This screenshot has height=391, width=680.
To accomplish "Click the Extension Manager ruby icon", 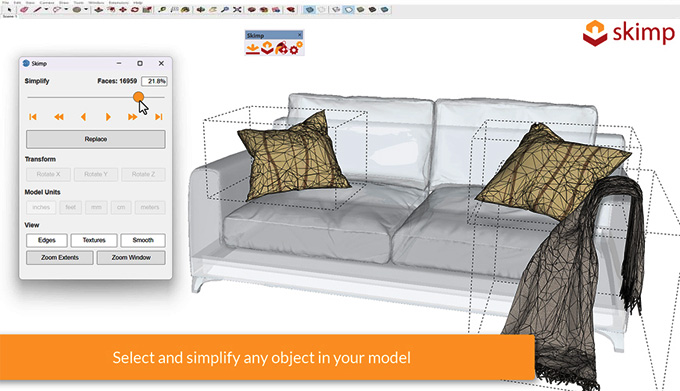I will [291, 10].
